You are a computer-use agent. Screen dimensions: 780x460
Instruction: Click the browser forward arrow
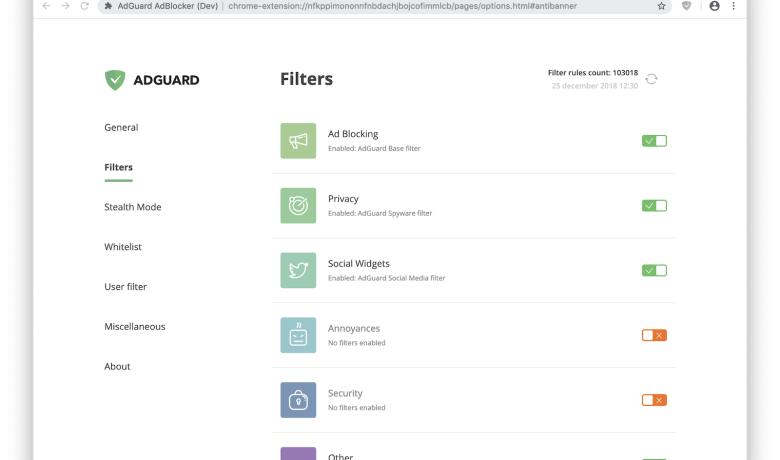pos(65,6)
